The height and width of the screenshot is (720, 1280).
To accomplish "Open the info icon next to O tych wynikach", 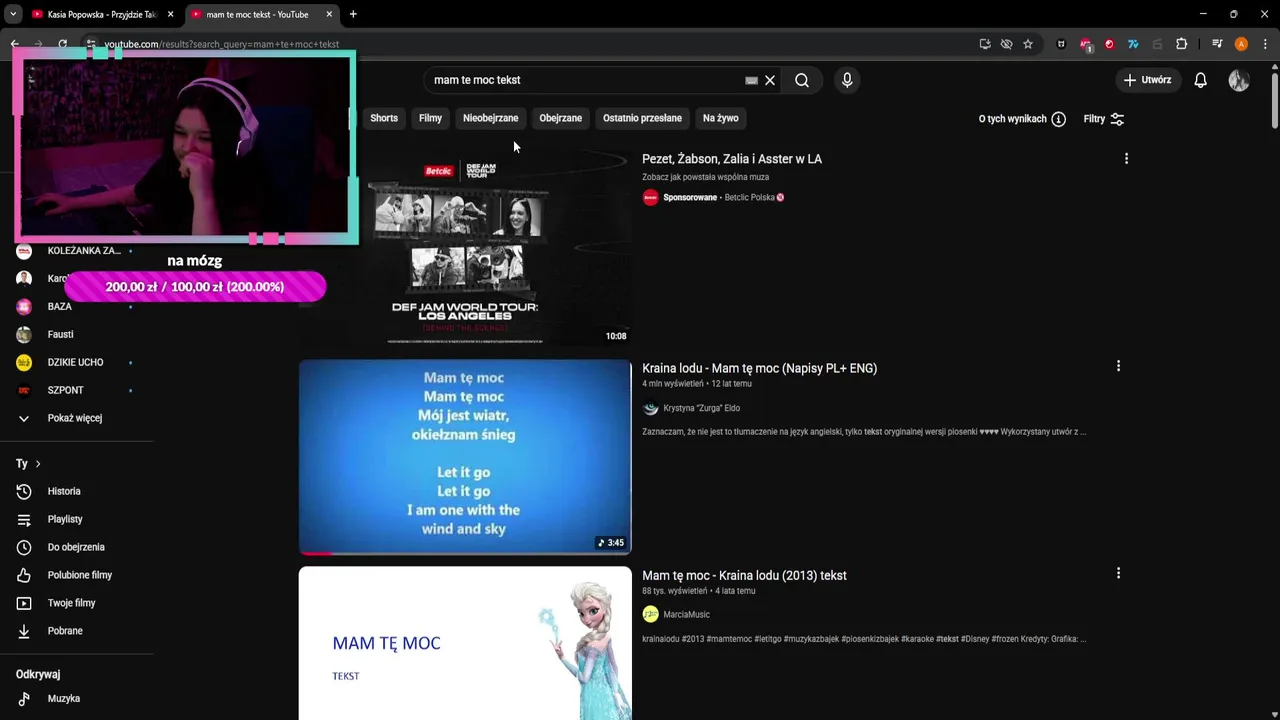I will click(1059, 119).
